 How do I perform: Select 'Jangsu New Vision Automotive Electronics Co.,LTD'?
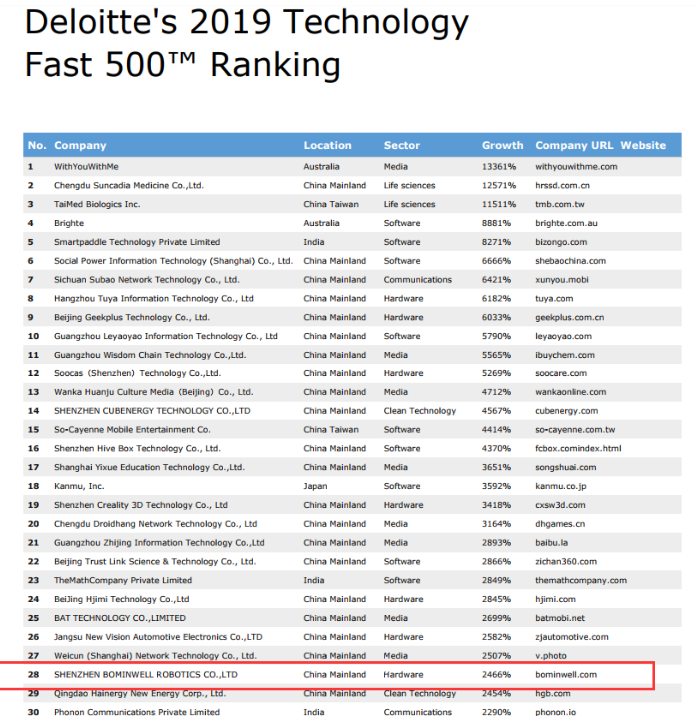pyautogui.click(x=158, y=637)
